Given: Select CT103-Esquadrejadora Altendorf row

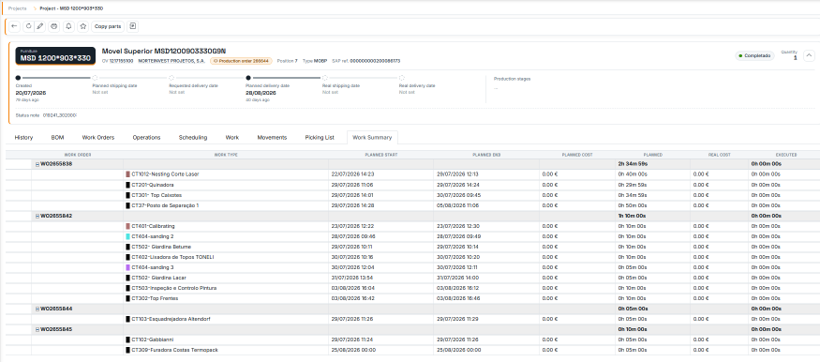Looking at the screenshot, I should [x=172, y=319].
